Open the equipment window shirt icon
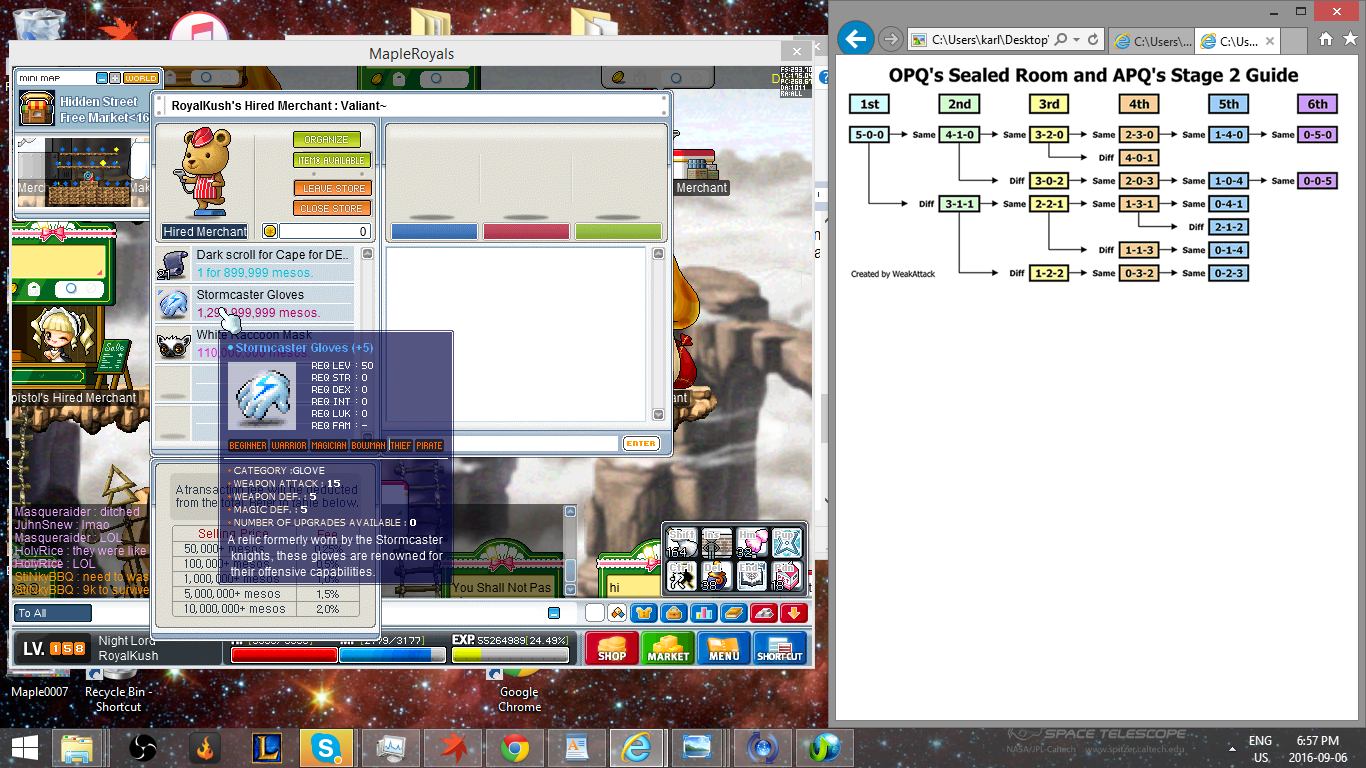 [644, 613]
